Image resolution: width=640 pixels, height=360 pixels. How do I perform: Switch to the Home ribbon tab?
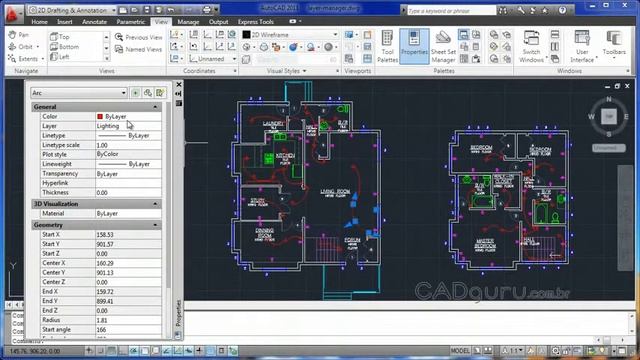tap(39, 22)
